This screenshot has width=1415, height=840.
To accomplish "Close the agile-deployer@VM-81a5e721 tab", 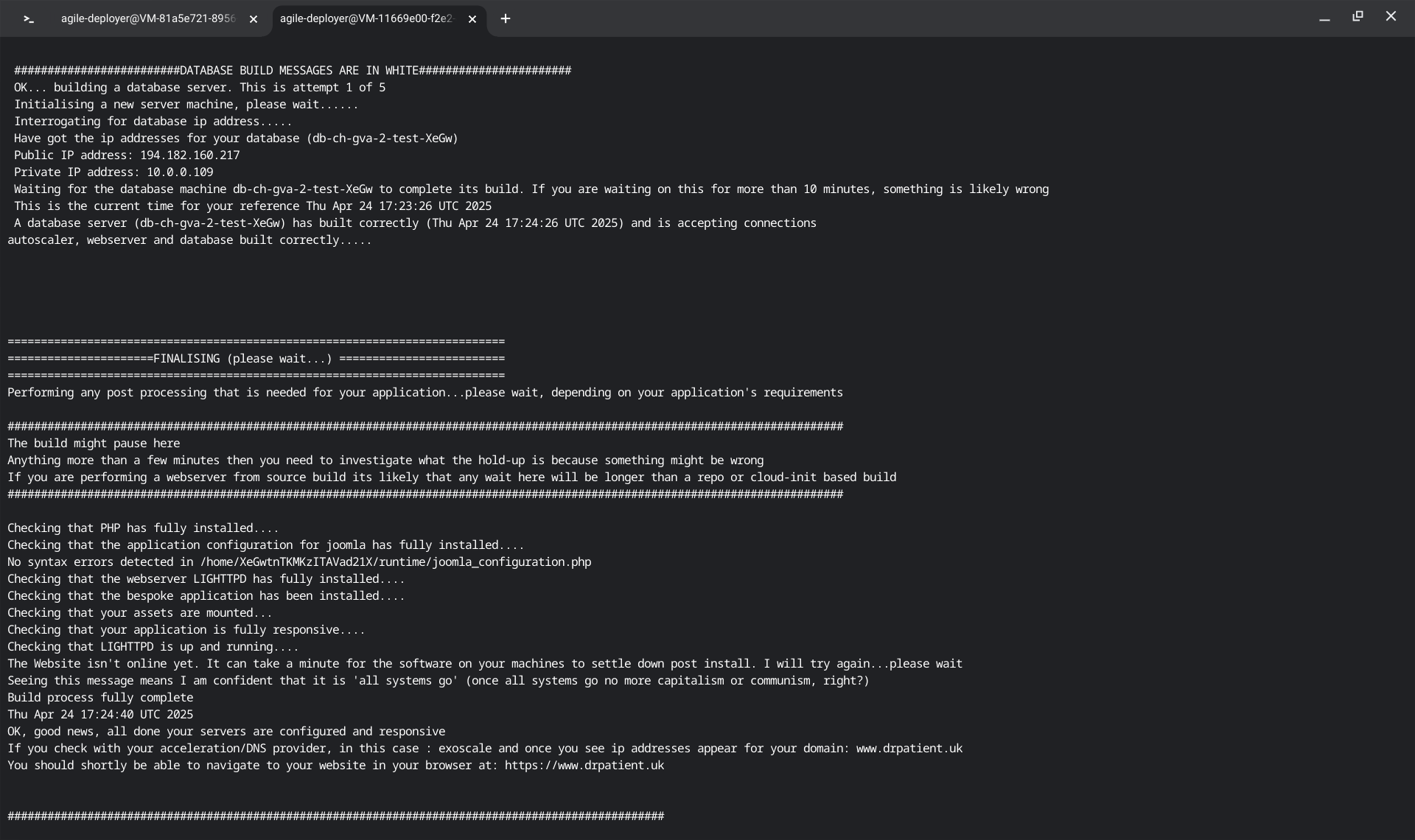I will click(254, 19).
